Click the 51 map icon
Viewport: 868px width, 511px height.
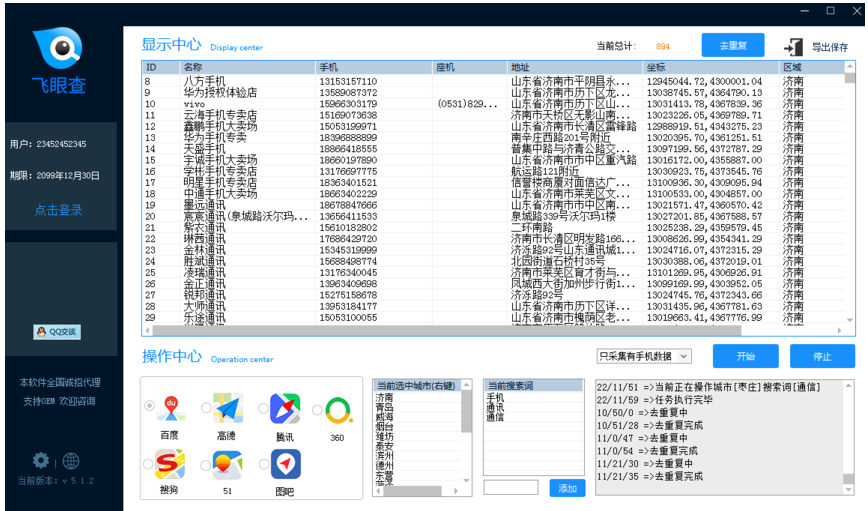pos(228,465)
